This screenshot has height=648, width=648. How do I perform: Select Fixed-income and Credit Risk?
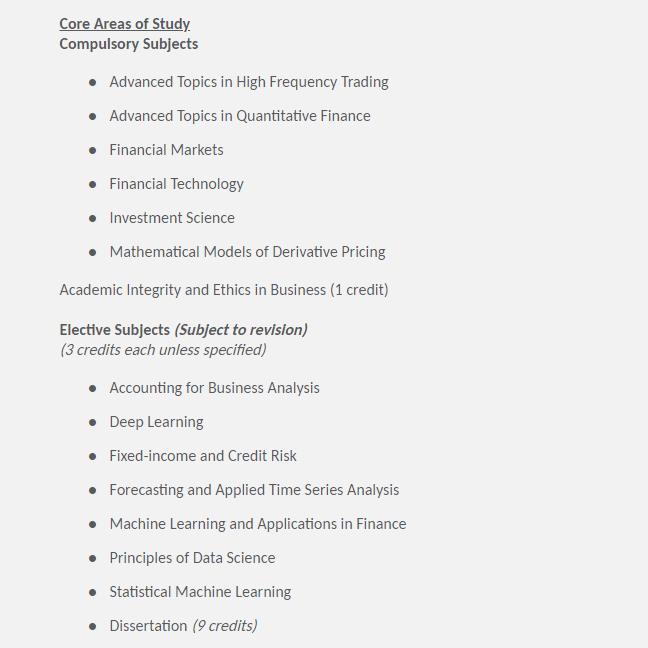(x=203, y=456)
